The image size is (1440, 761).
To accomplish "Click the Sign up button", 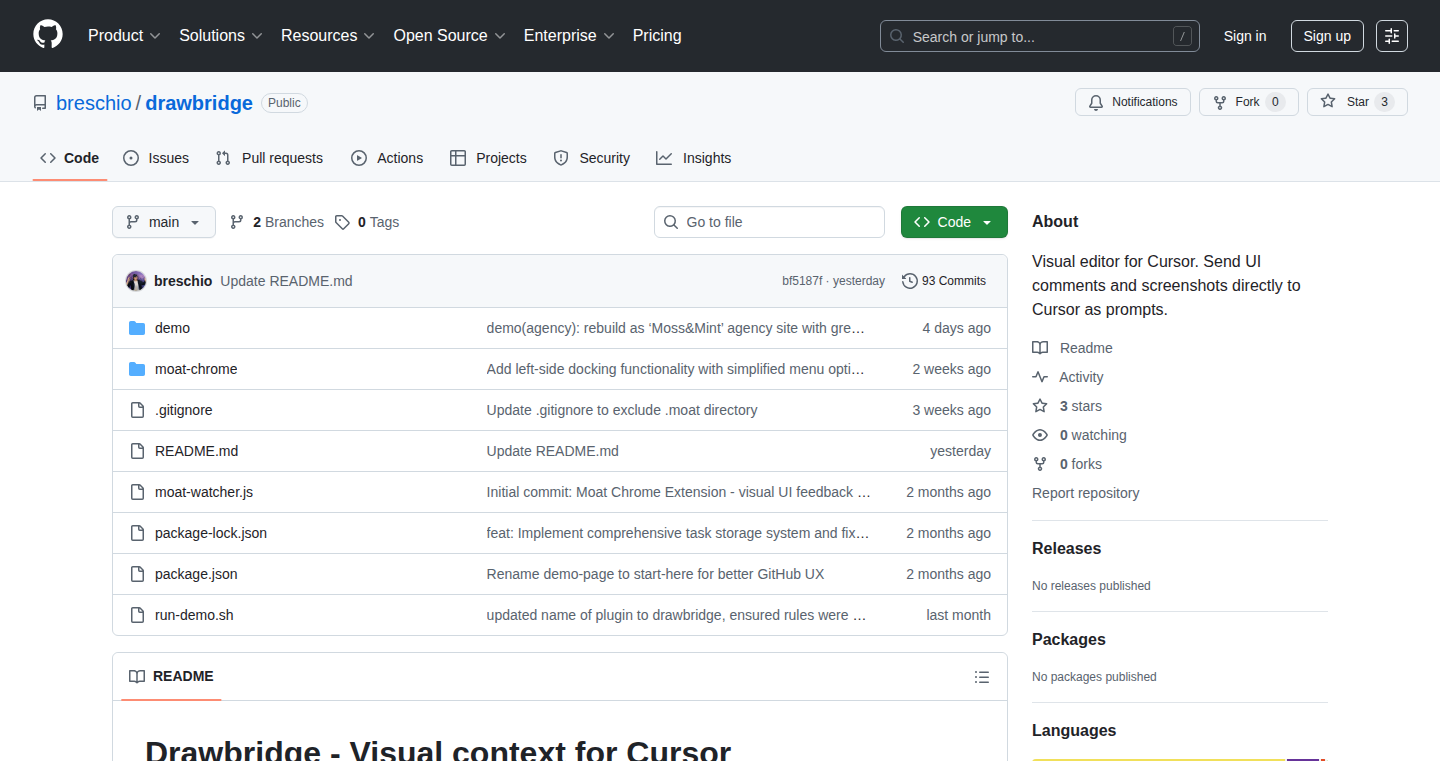I will (x=1327, y=36).
